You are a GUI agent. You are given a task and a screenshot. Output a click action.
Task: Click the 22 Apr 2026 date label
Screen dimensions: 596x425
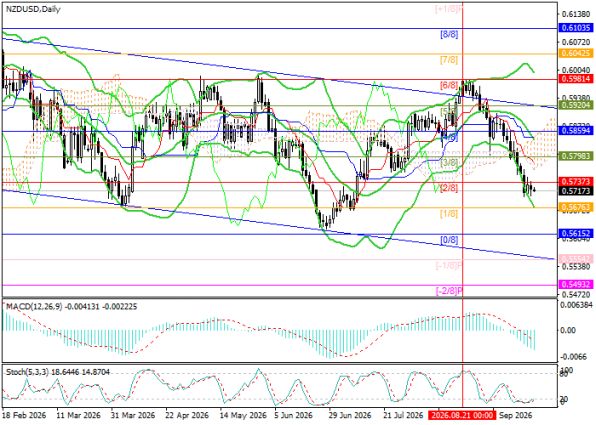pyautogui.click(x=187, y=415)
